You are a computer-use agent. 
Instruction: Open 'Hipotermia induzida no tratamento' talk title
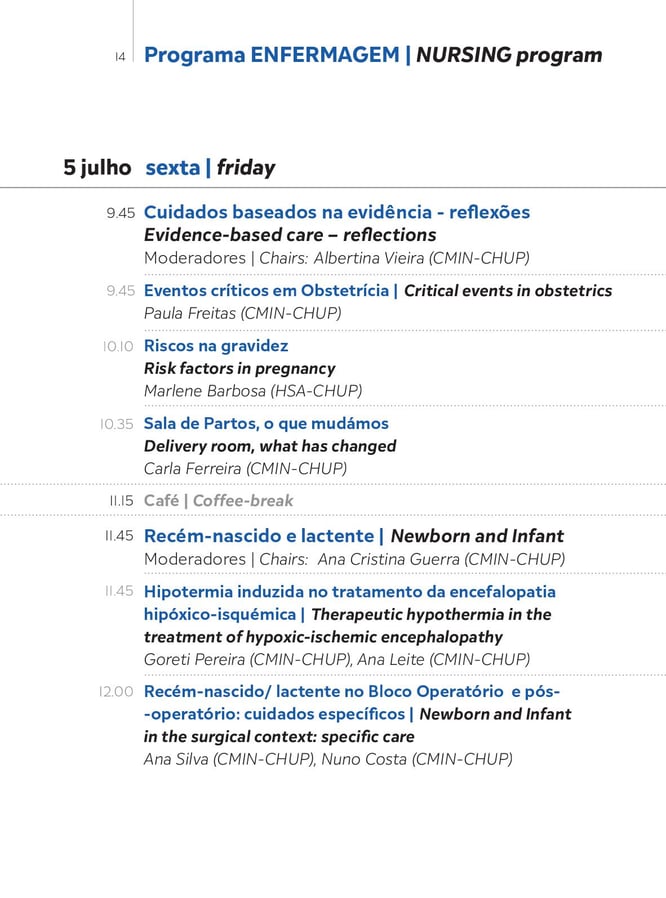pos(349,592)
